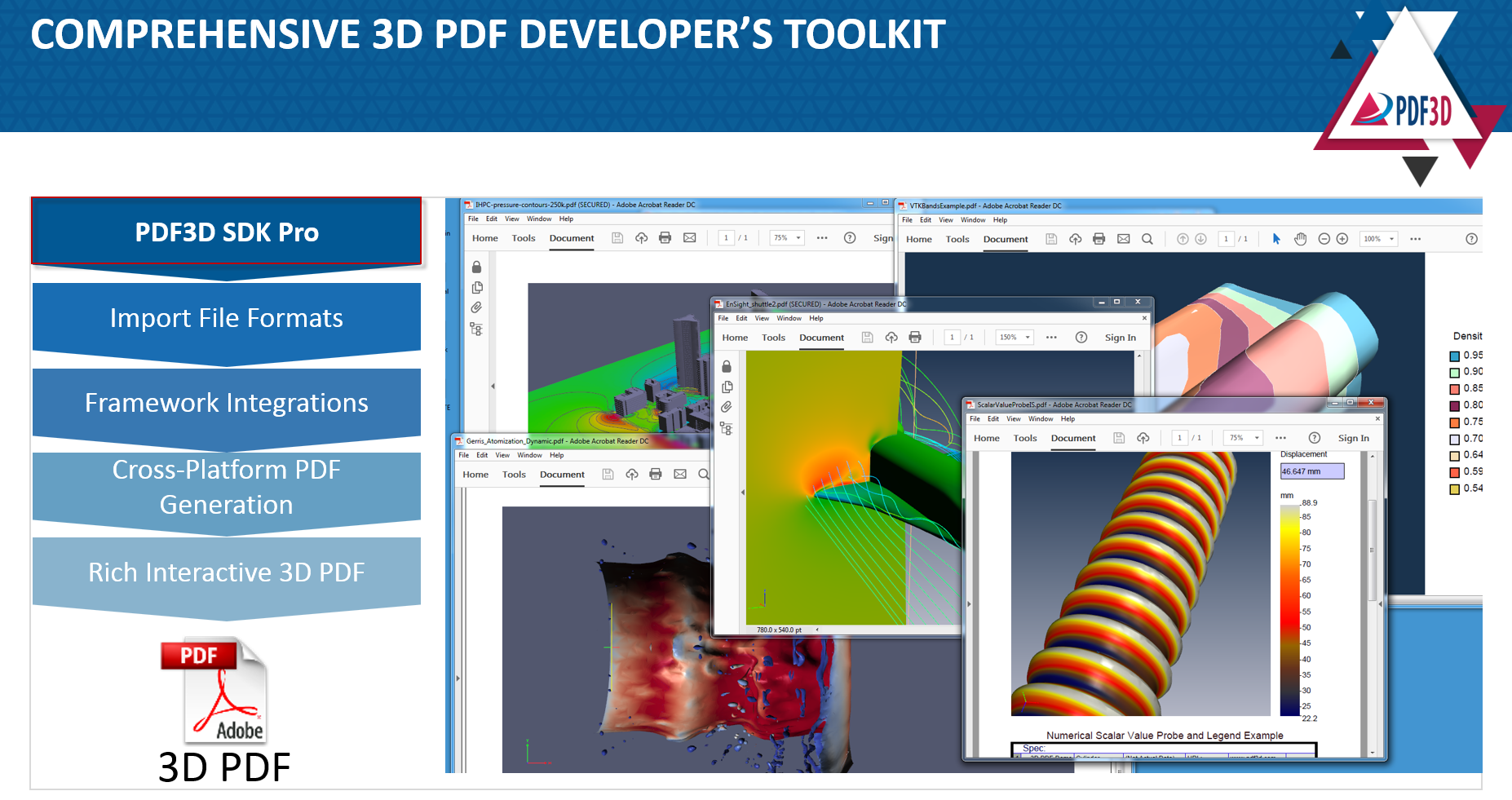Expand the left pane arrow in ScalarValueProbe window

pyautogui.click(x=969, y=604)
